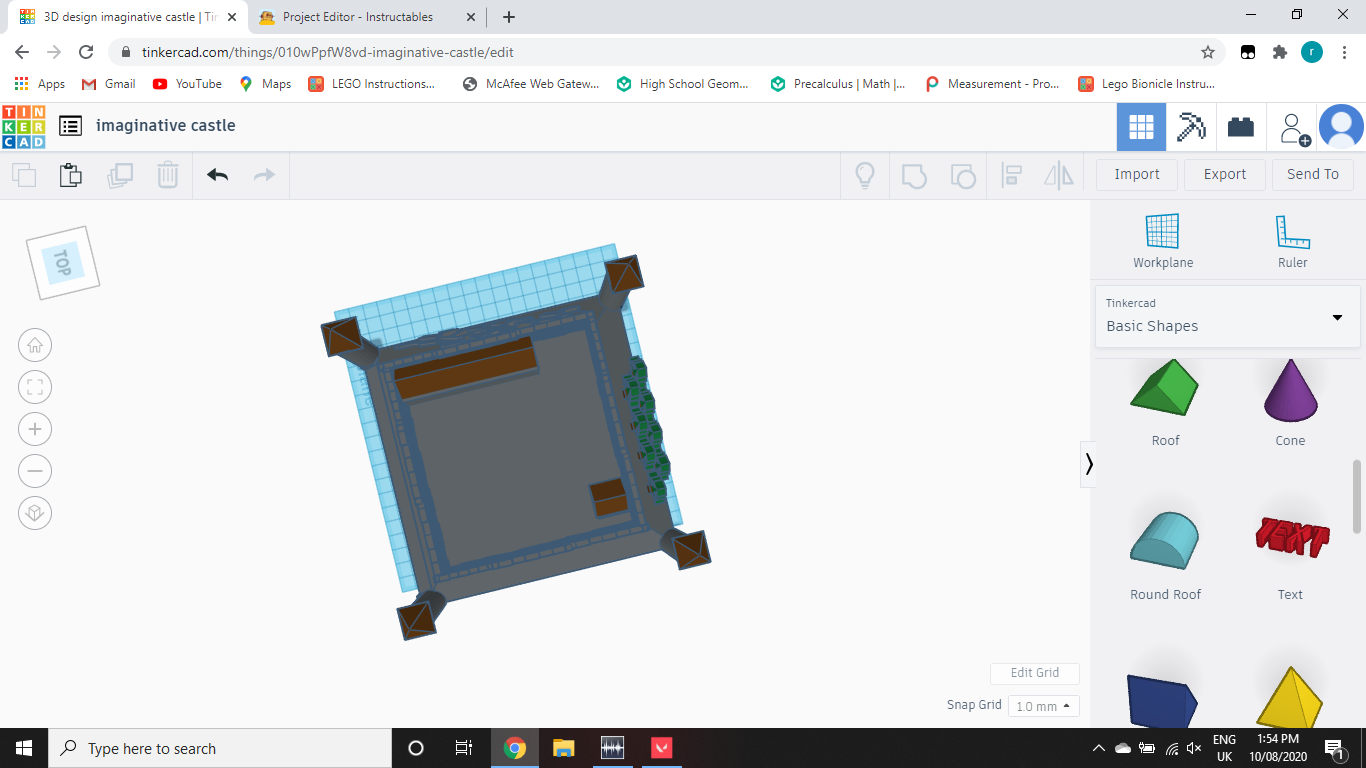Open the Windows Start menu
Image resolution: width=1366 pixels, height=768 pixels.
tap(24, 748)
